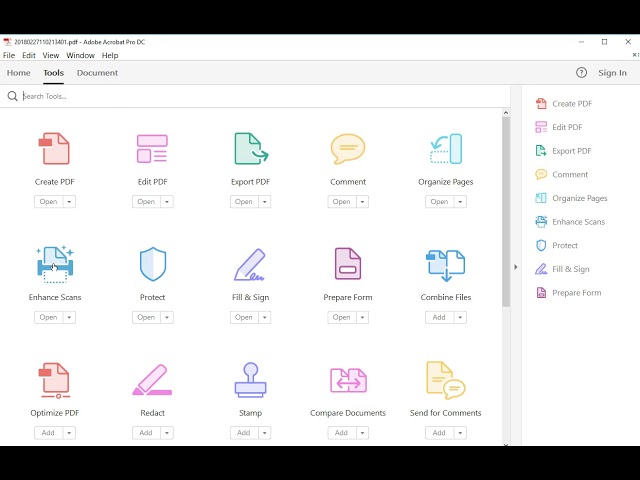The height and width of the screenshot is (480, 640).
Task: Click the Organize Pages icon
Action: point(445,149)
